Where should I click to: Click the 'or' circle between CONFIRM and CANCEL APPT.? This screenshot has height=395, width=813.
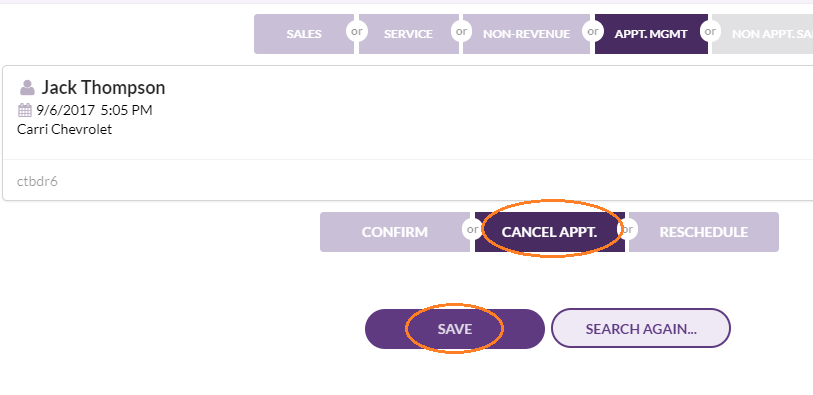click(473, 229)
